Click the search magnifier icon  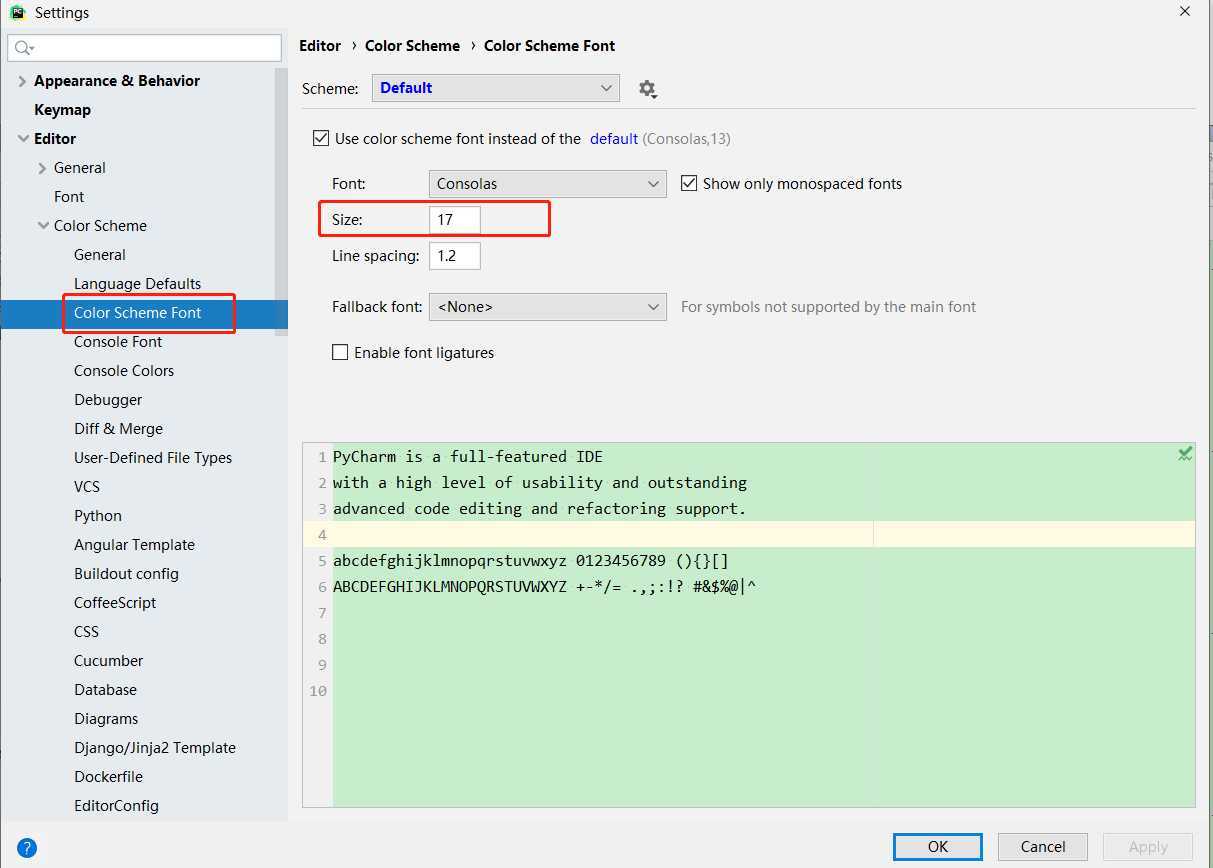(23, 48)
